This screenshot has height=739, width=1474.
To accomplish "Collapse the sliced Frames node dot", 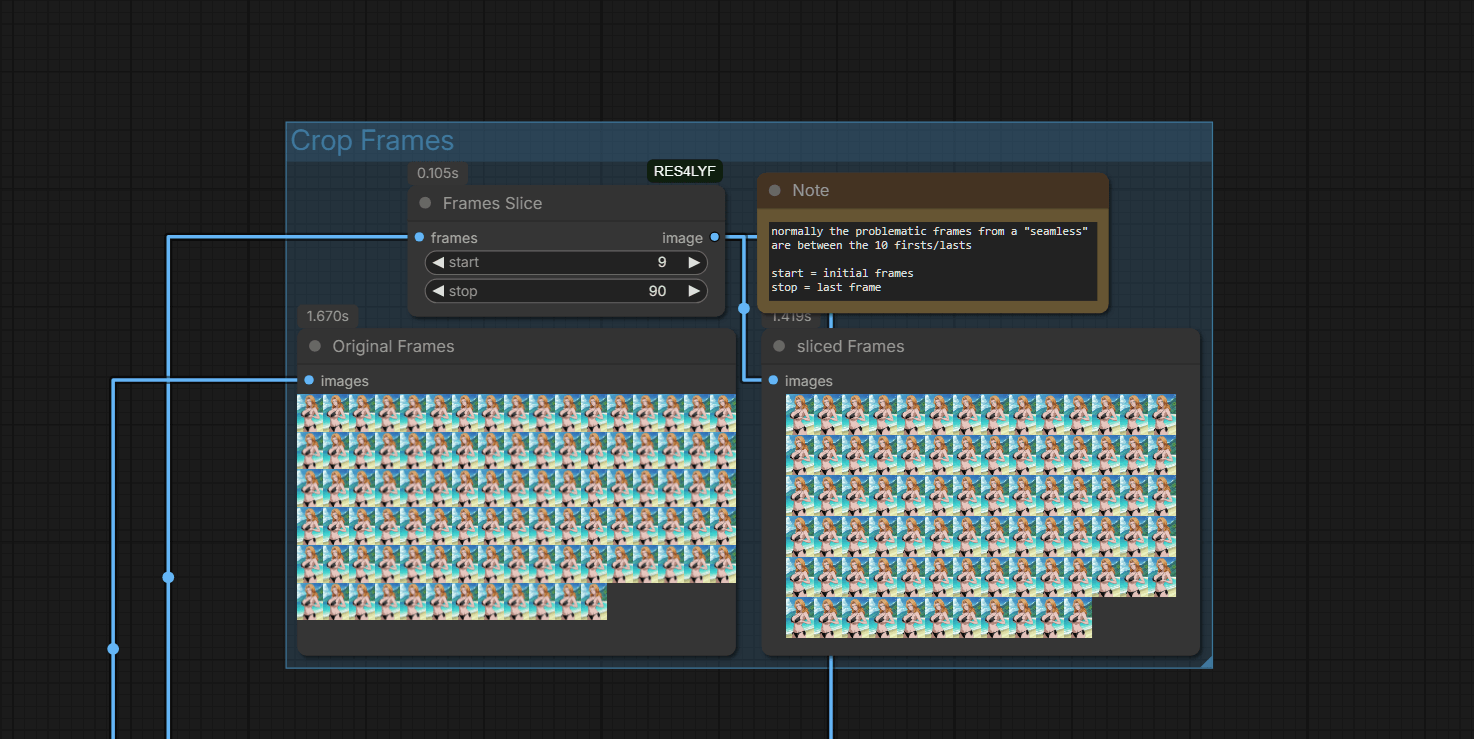I will tap(779, 346).
